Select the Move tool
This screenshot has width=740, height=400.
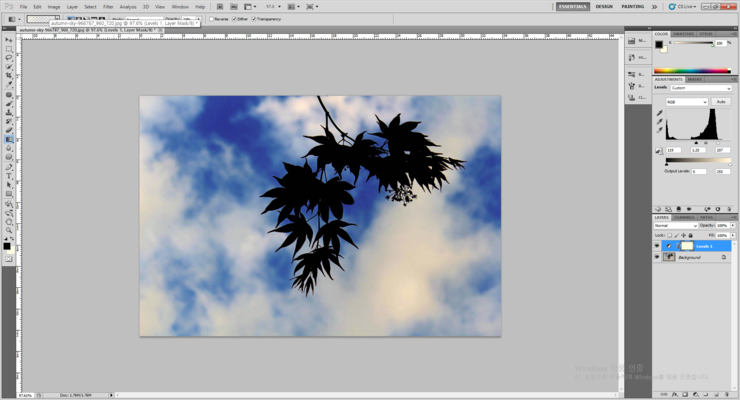click(9, 40)
